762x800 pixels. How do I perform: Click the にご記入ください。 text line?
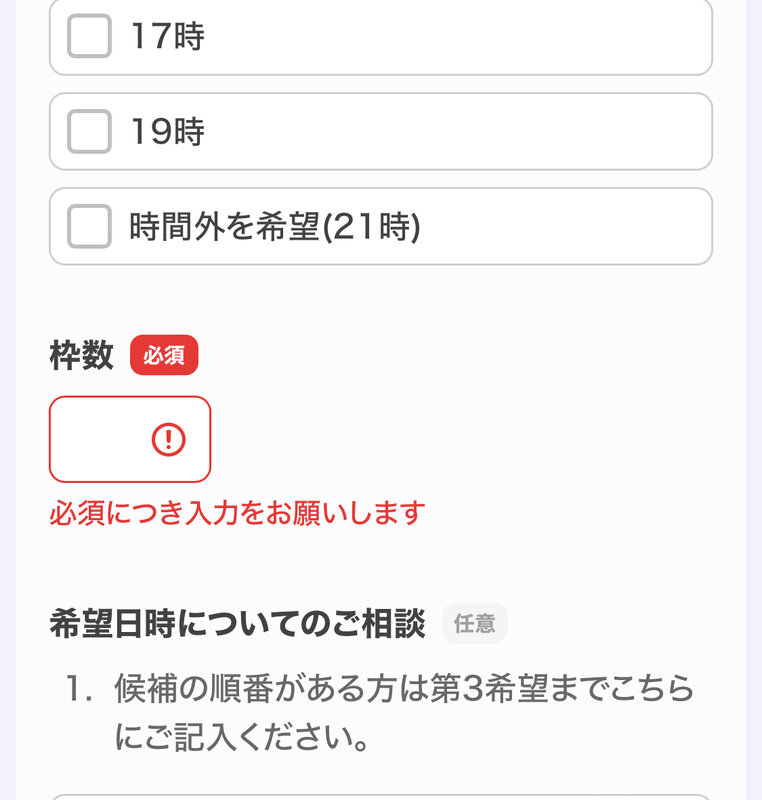(x=243, y=739)
